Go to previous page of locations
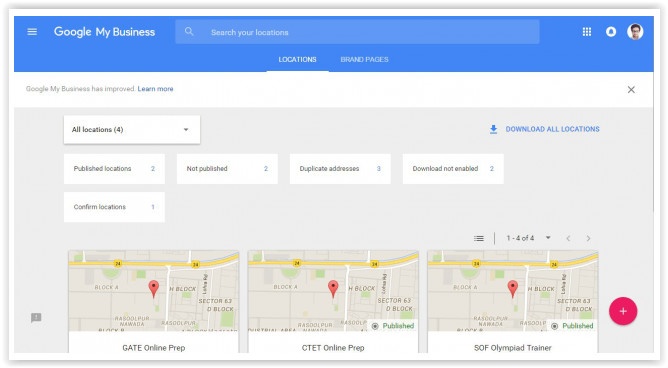 568,238
